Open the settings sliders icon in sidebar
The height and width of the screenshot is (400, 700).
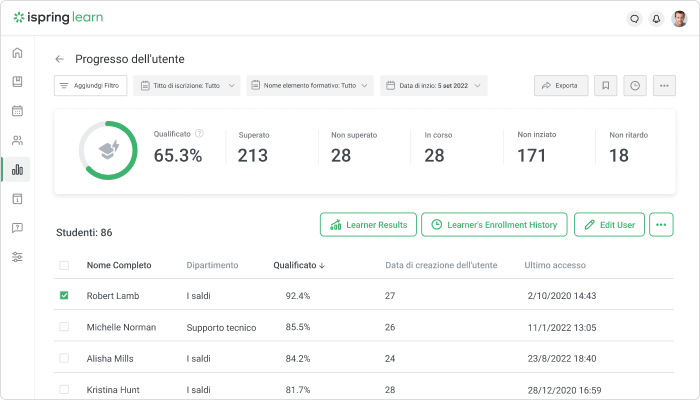pyautogui.click(x=17, y=257)
